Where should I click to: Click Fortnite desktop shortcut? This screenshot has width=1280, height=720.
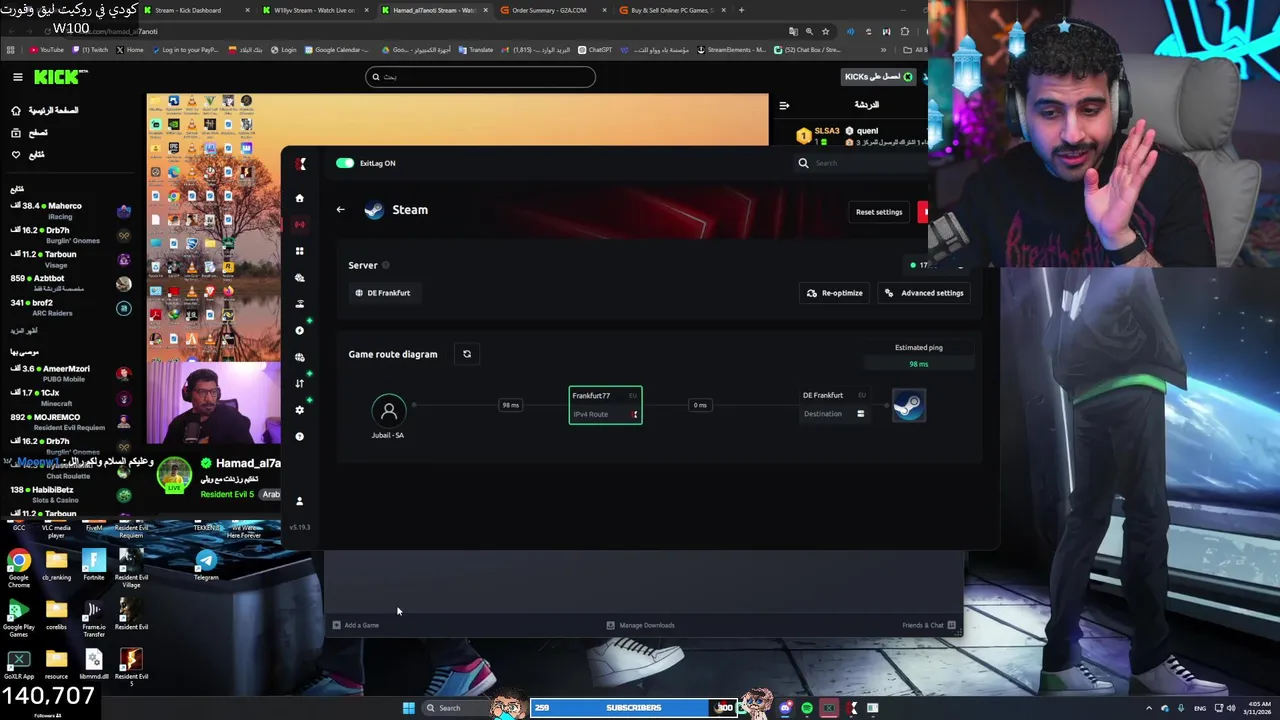pyautogui.click(x=93, y=565)
